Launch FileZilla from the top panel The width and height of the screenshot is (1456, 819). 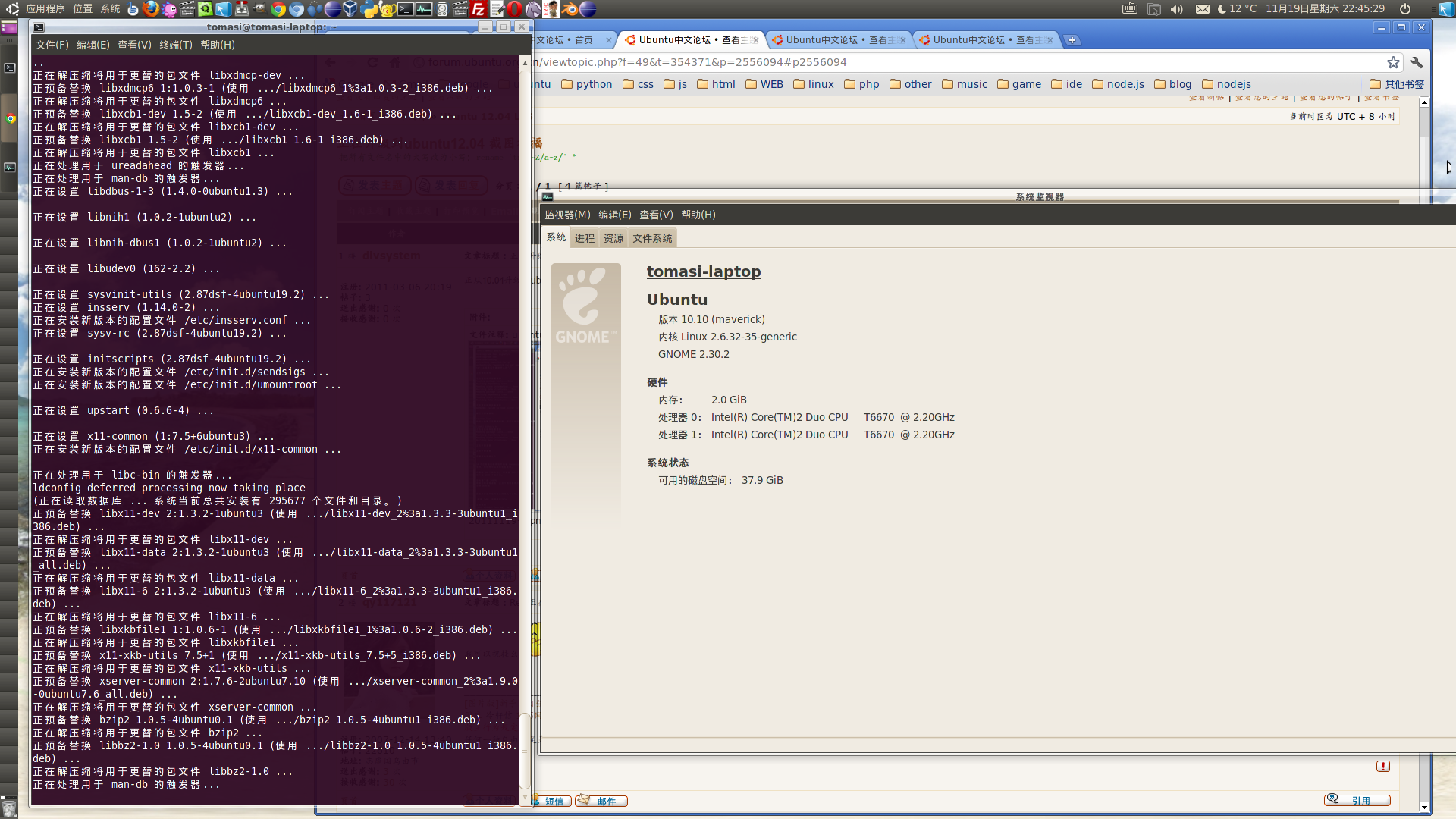click(479, 9)
